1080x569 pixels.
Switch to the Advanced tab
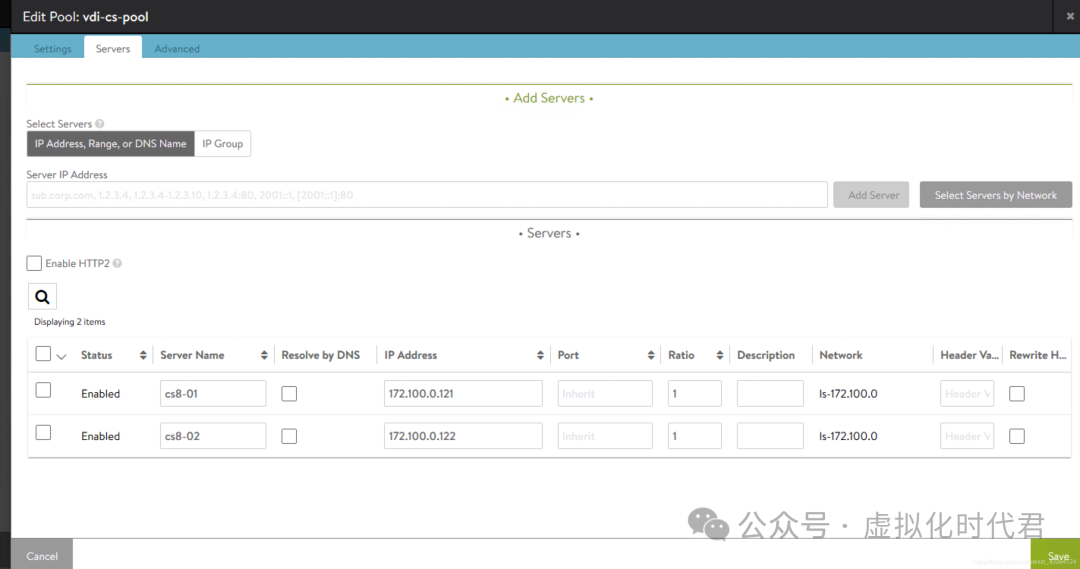[177, 49]
